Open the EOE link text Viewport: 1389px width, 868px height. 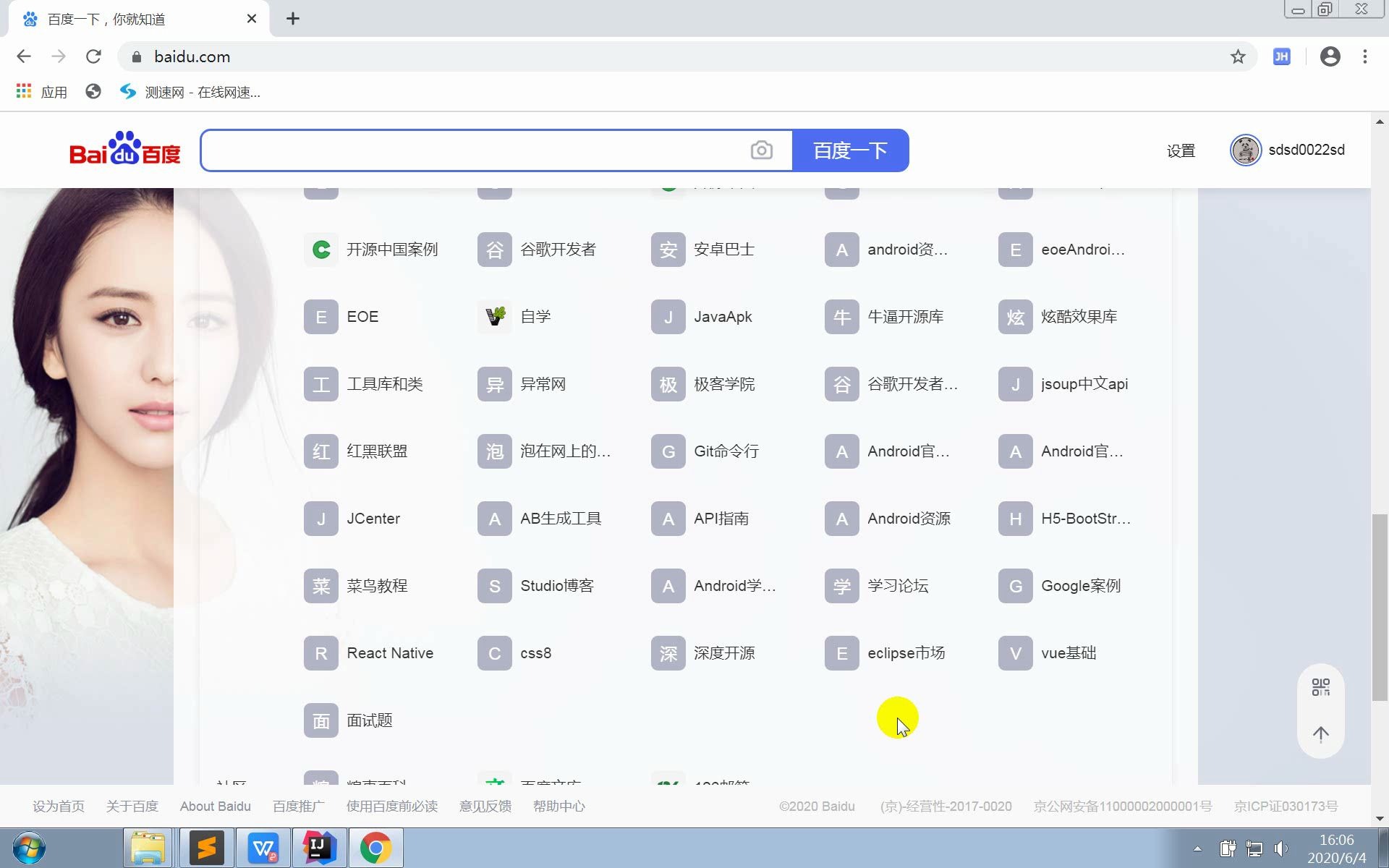pos(362,317)
